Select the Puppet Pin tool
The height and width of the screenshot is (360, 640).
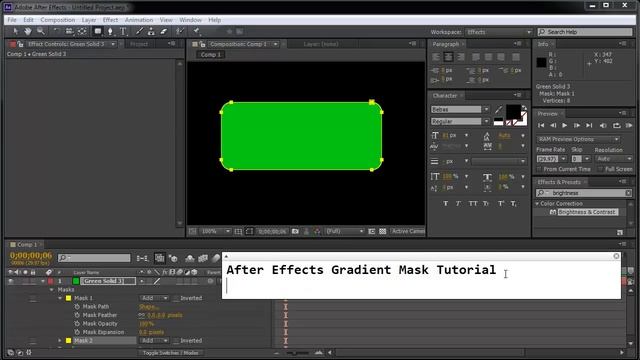(x=196, y=31)
